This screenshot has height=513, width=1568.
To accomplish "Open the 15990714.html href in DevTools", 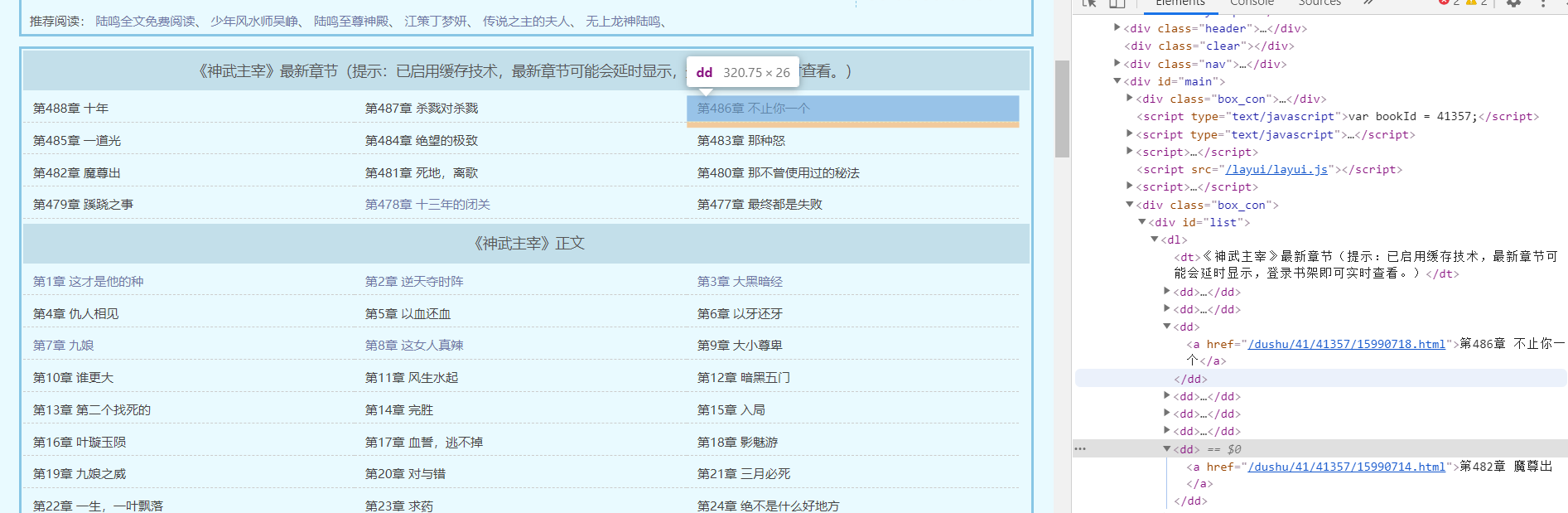I will click(1346, 467).
